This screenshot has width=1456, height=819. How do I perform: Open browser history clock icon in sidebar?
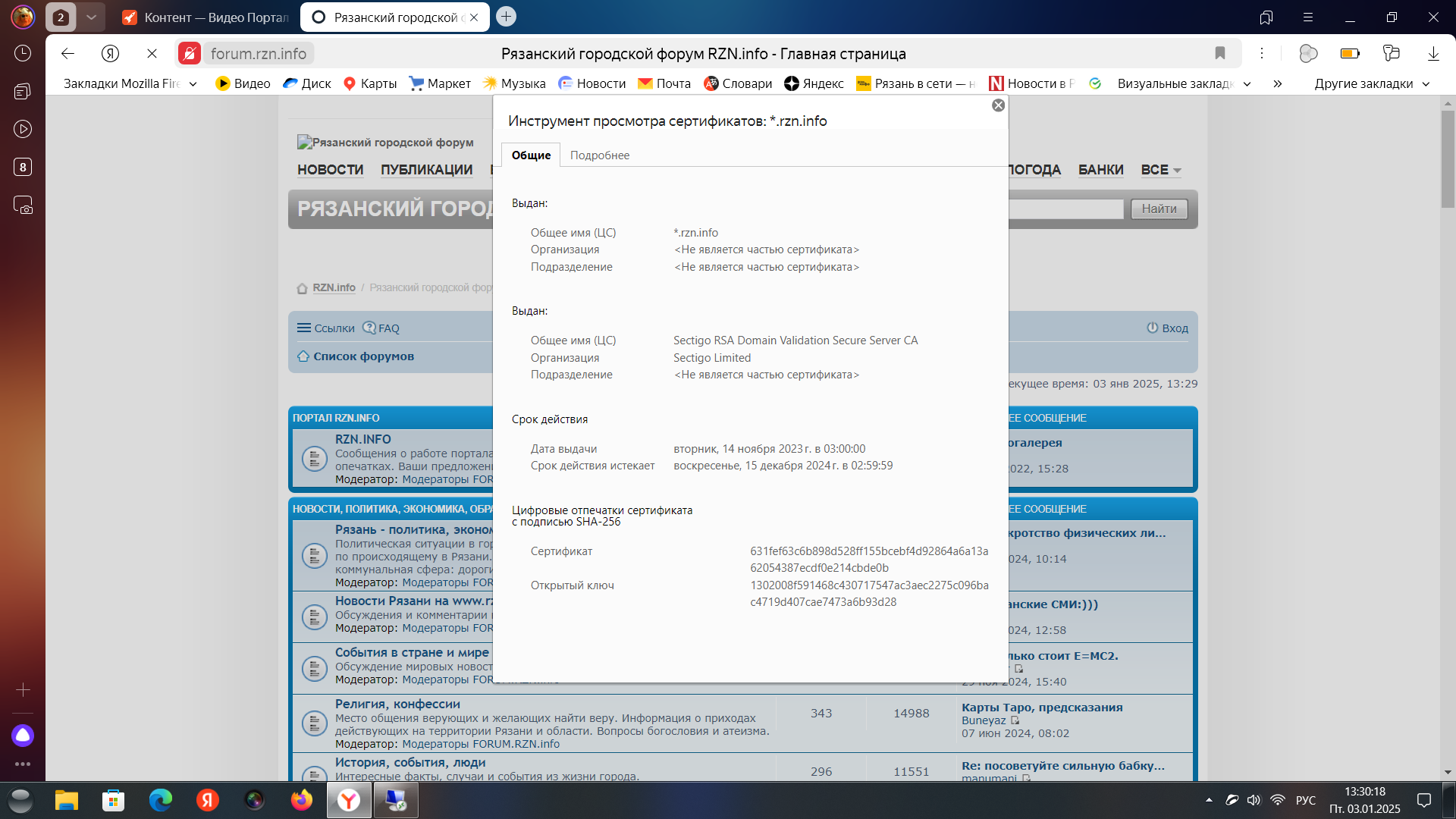(x=23, y=53)
